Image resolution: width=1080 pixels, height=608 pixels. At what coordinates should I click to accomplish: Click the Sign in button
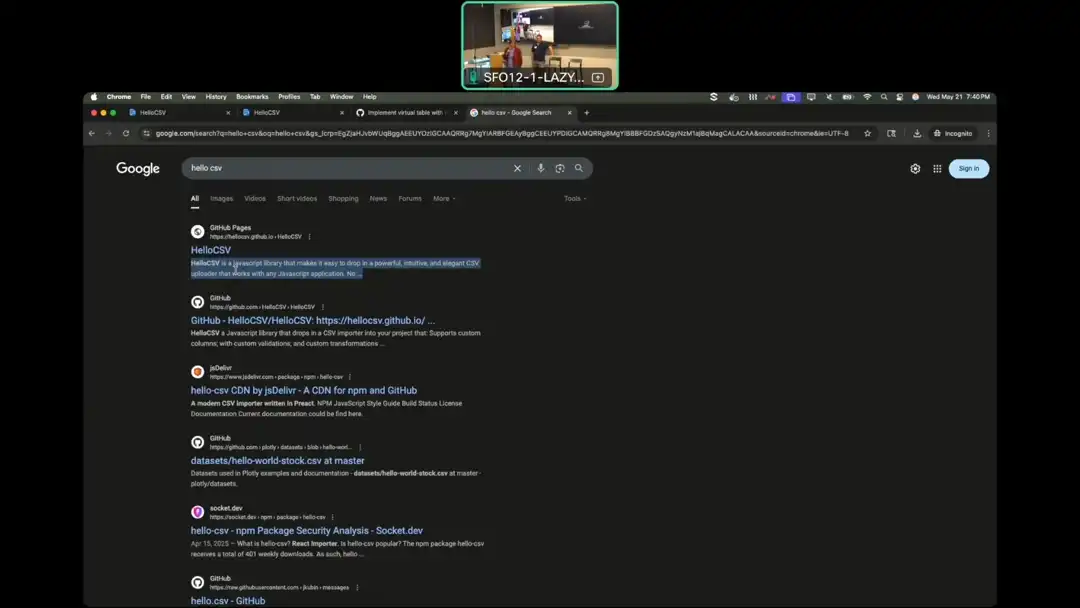pos(968,169)
